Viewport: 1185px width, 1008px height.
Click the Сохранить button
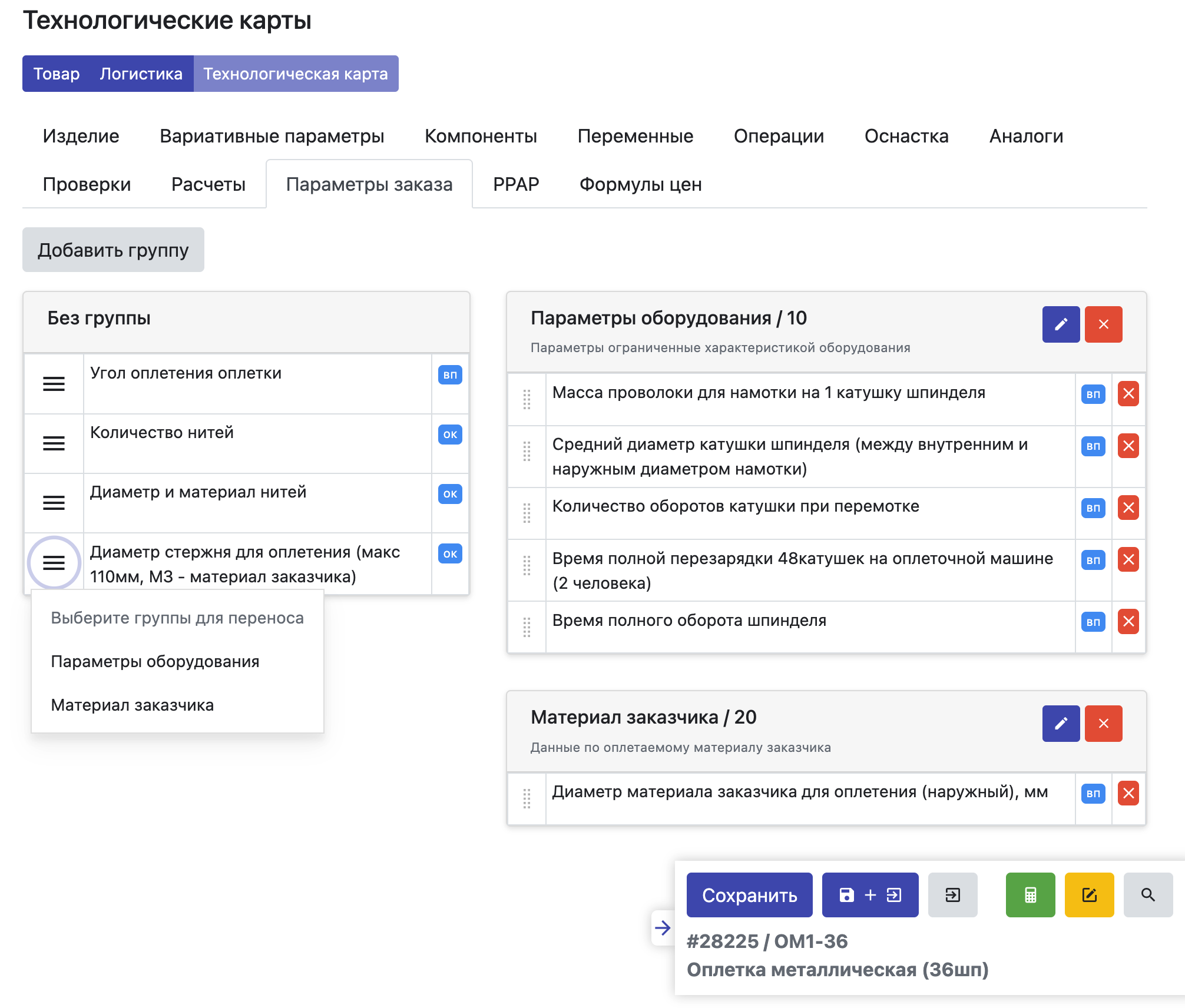(749, 895)
